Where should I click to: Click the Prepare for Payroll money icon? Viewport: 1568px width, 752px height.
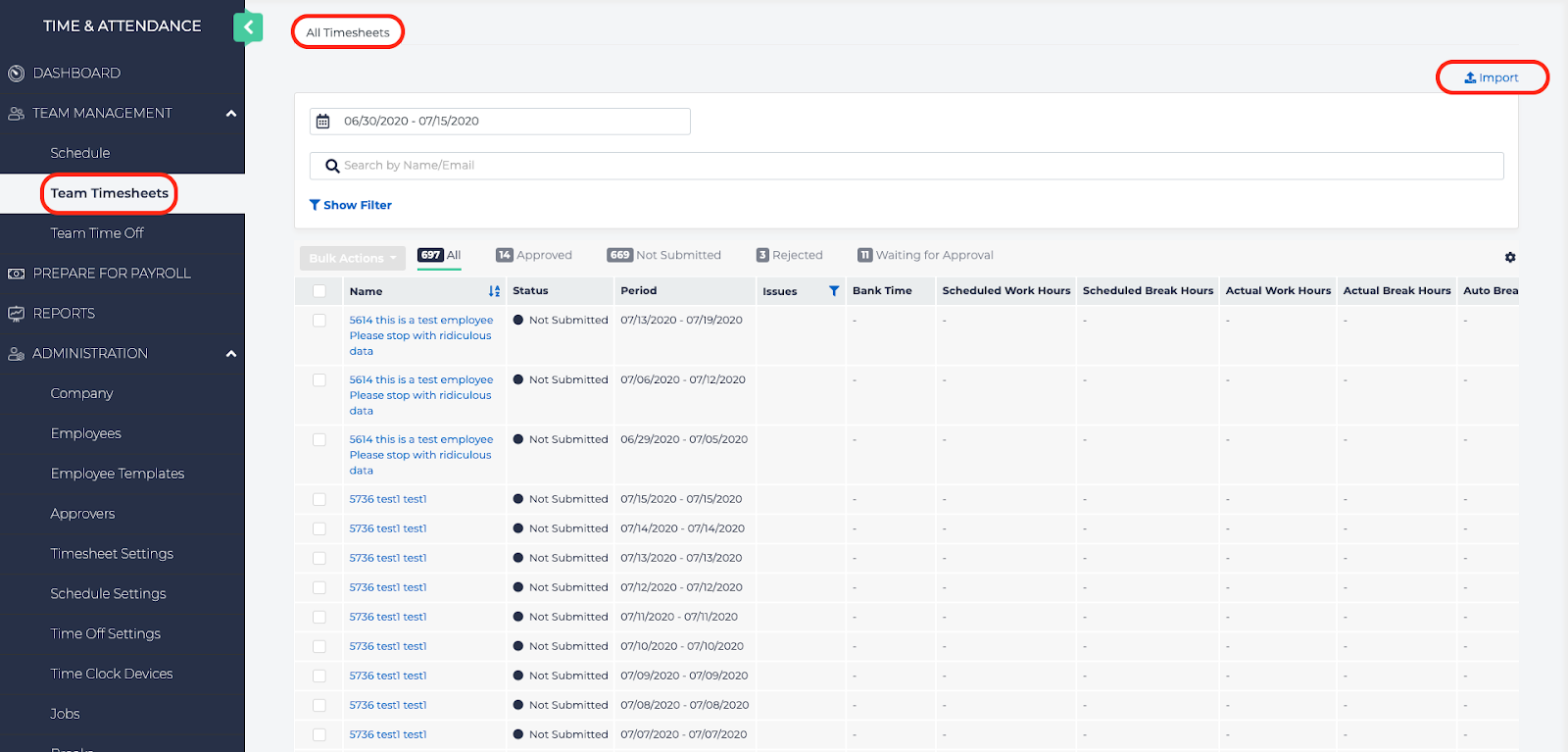[x=16, y=274]
